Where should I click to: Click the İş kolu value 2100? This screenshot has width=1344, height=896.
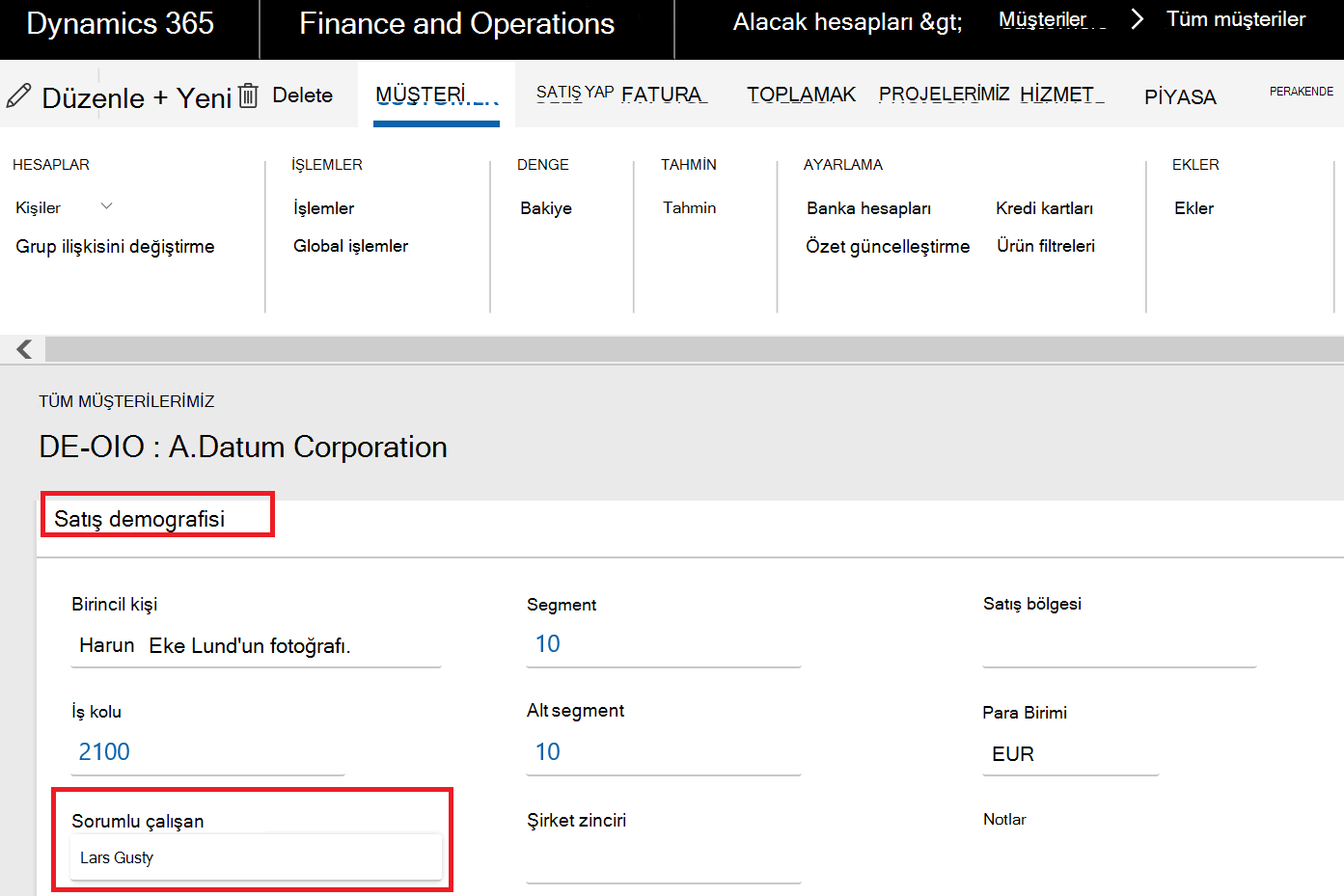click(104, 752)
